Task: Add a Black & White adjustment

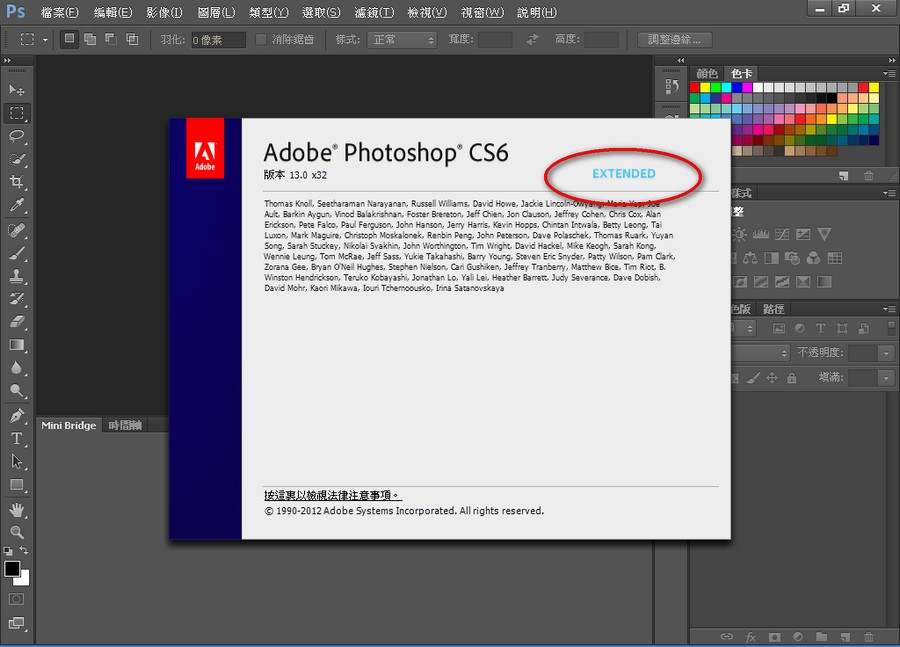Action: [x=771, y=258]
